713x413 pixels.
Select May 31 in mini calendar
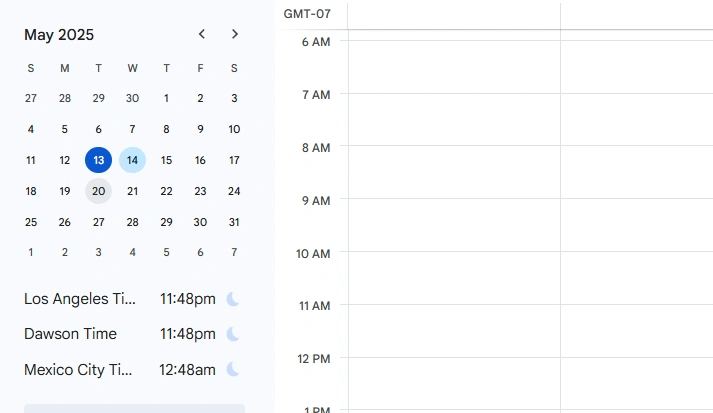coord(234,222)
